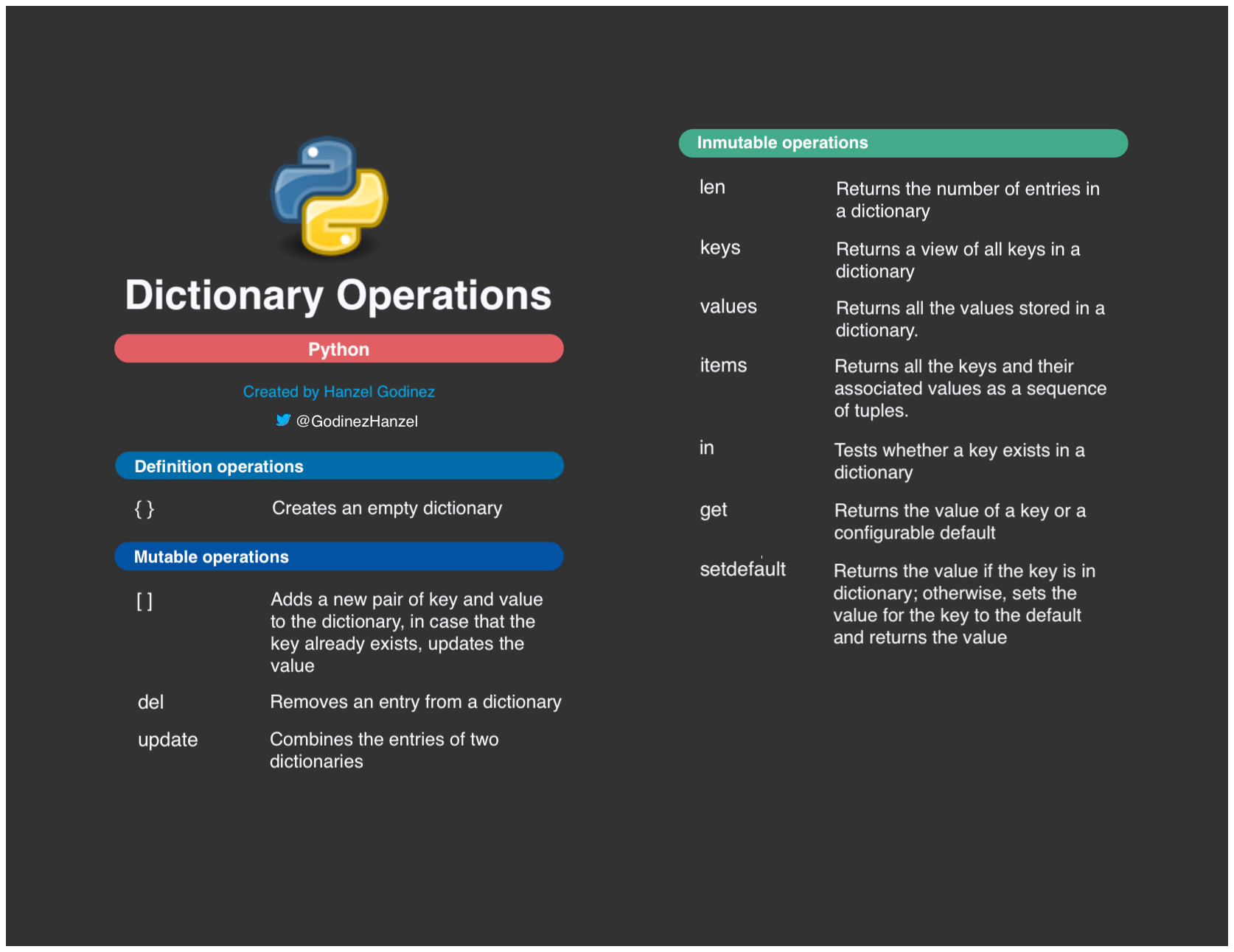Image resolution: width=1234 pixels, height=952 pixels.
Task: Select the empty dictionary { } symbol
Action: point(144,508)
